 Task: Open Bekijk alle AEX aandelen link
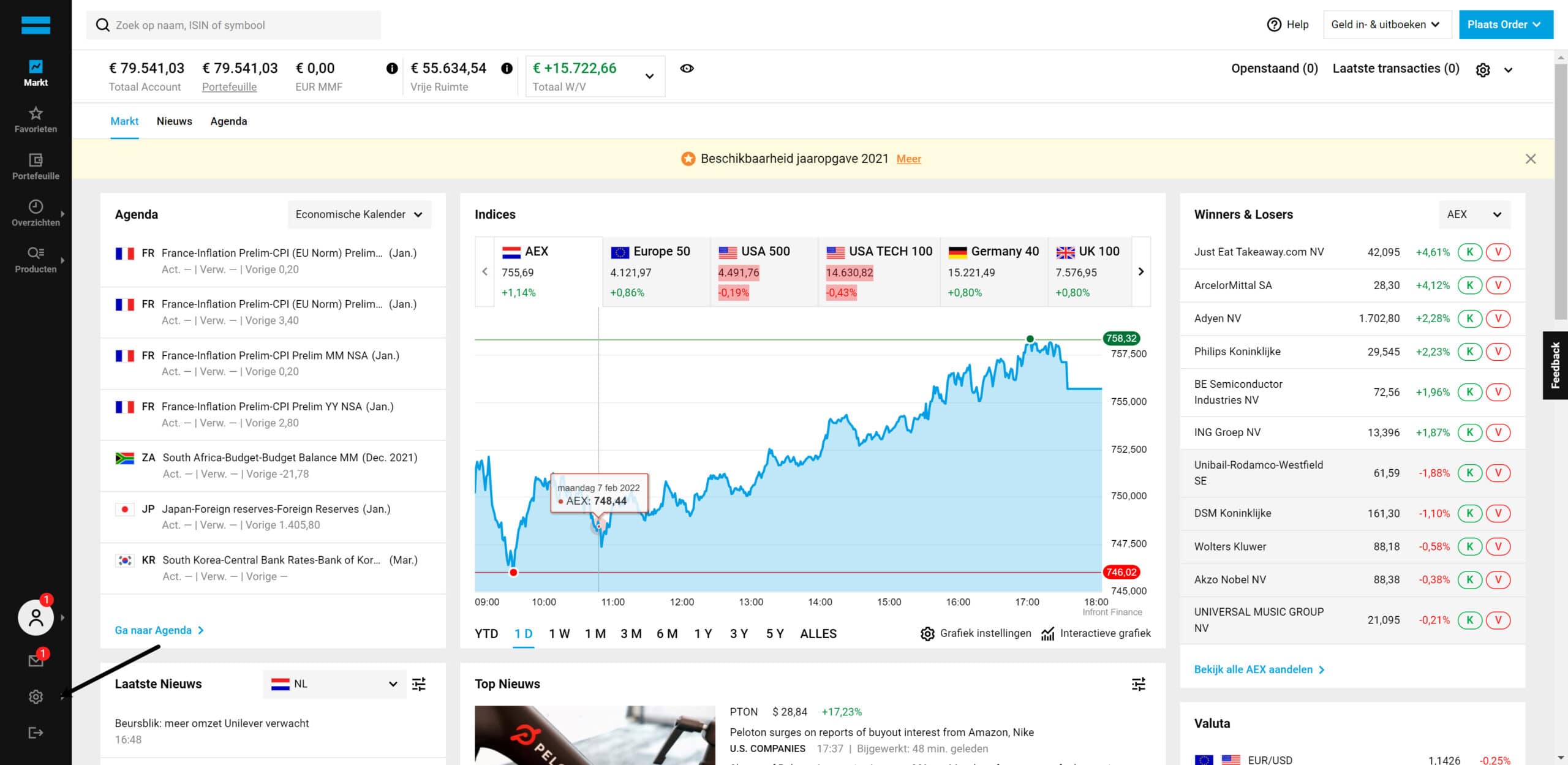(1259, 669)
